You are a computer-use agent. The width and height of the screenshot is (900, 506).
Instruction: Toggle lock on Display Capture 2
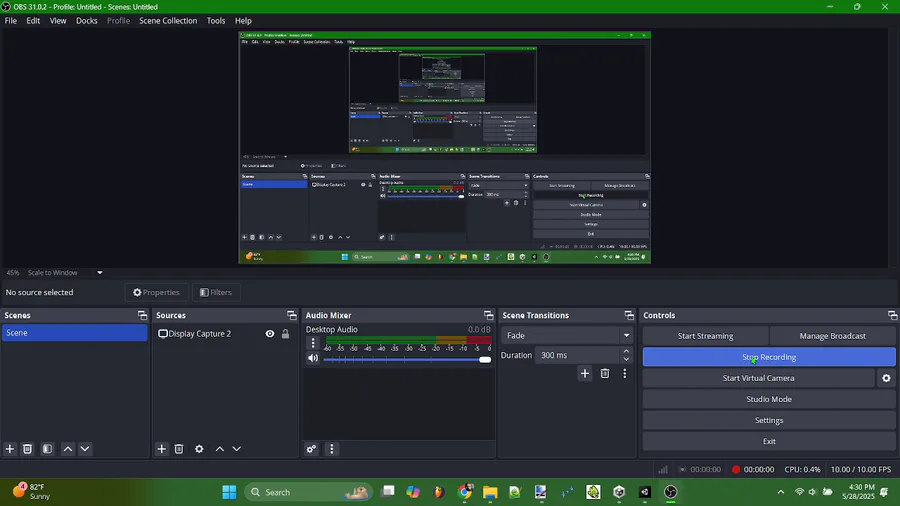tap(285, 333)
